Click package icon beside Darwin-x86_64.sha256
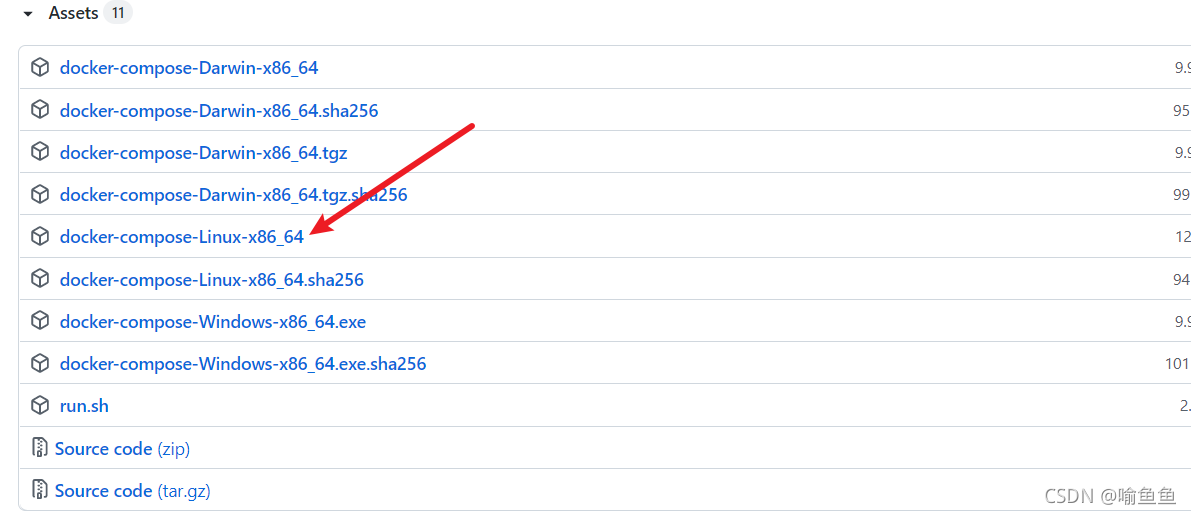This screenshot has height=514, width=1191. tap(39, 110)
